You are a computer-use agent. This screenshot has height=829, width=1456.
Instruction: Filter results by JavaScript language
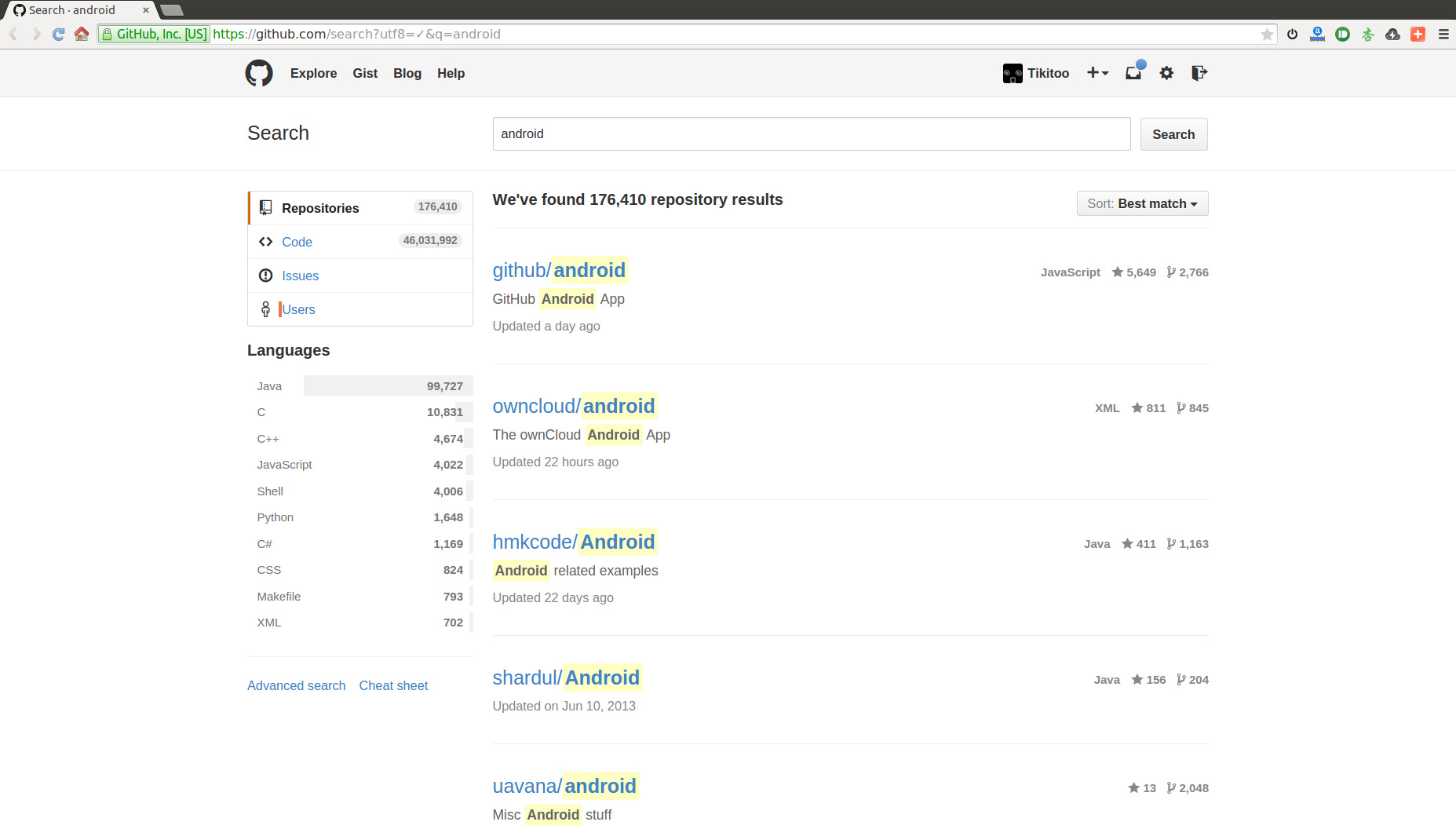click(x=360, y=465)
